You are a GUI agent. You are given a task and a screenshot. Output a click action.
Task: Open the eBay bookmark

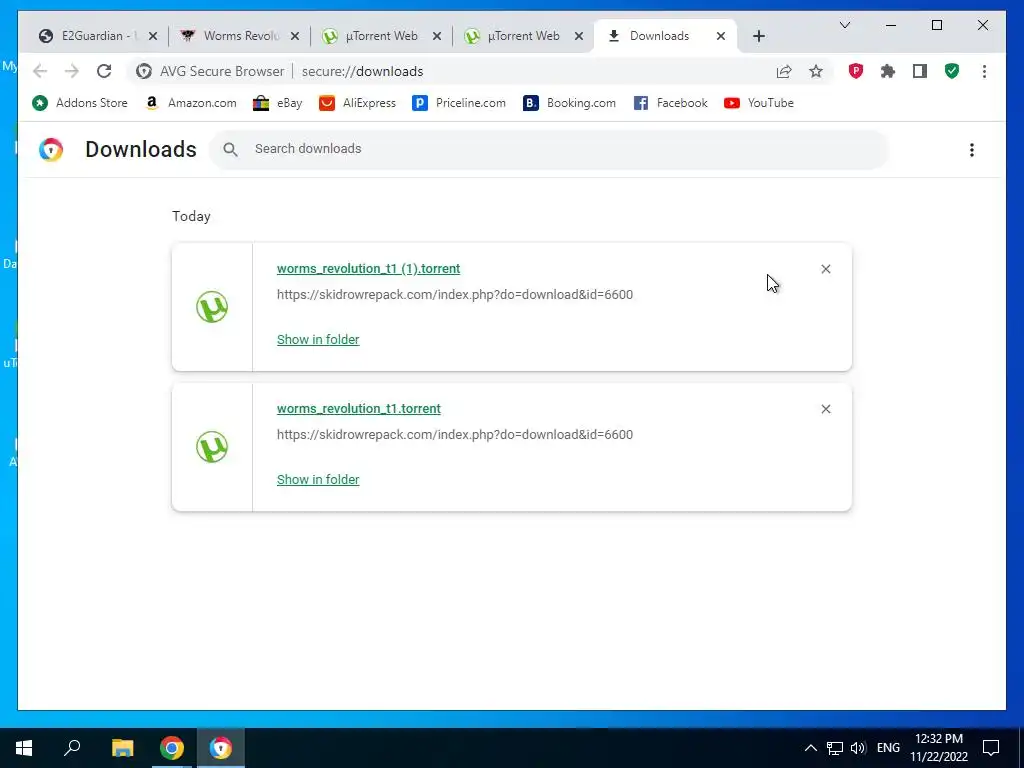[x=278, y=103]
